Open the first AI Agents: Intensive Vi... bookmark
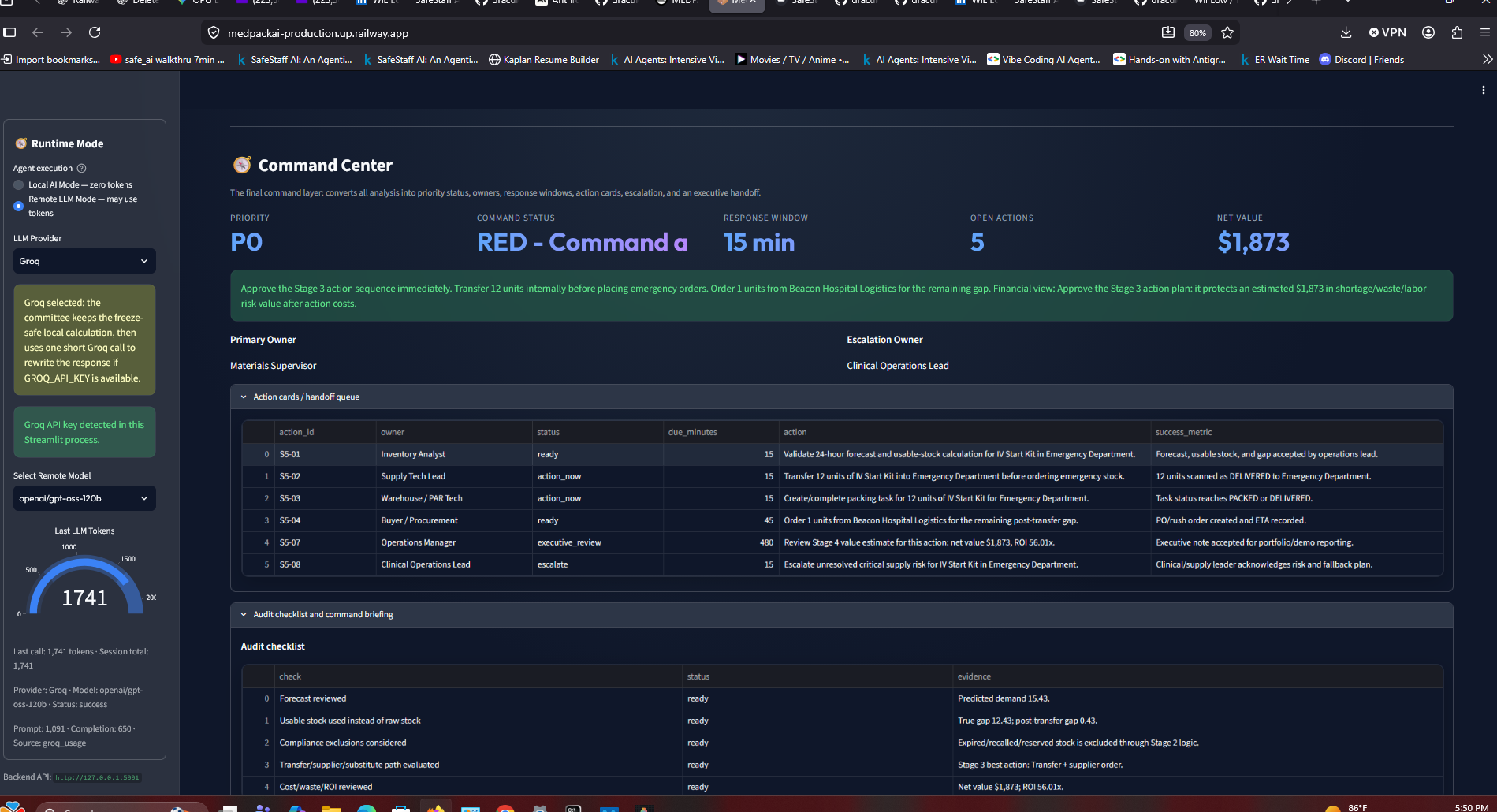Viewport: 1497px width, 812px height. tap(666, 59)
